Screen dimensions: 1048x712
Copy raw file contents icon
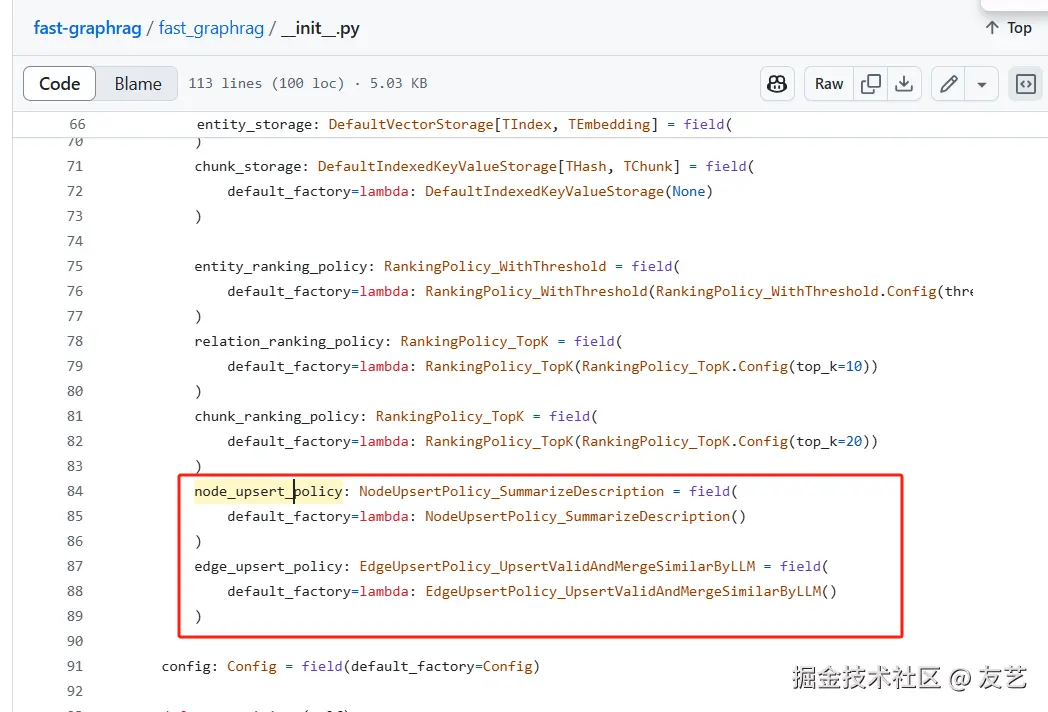(x=870, y=84)
